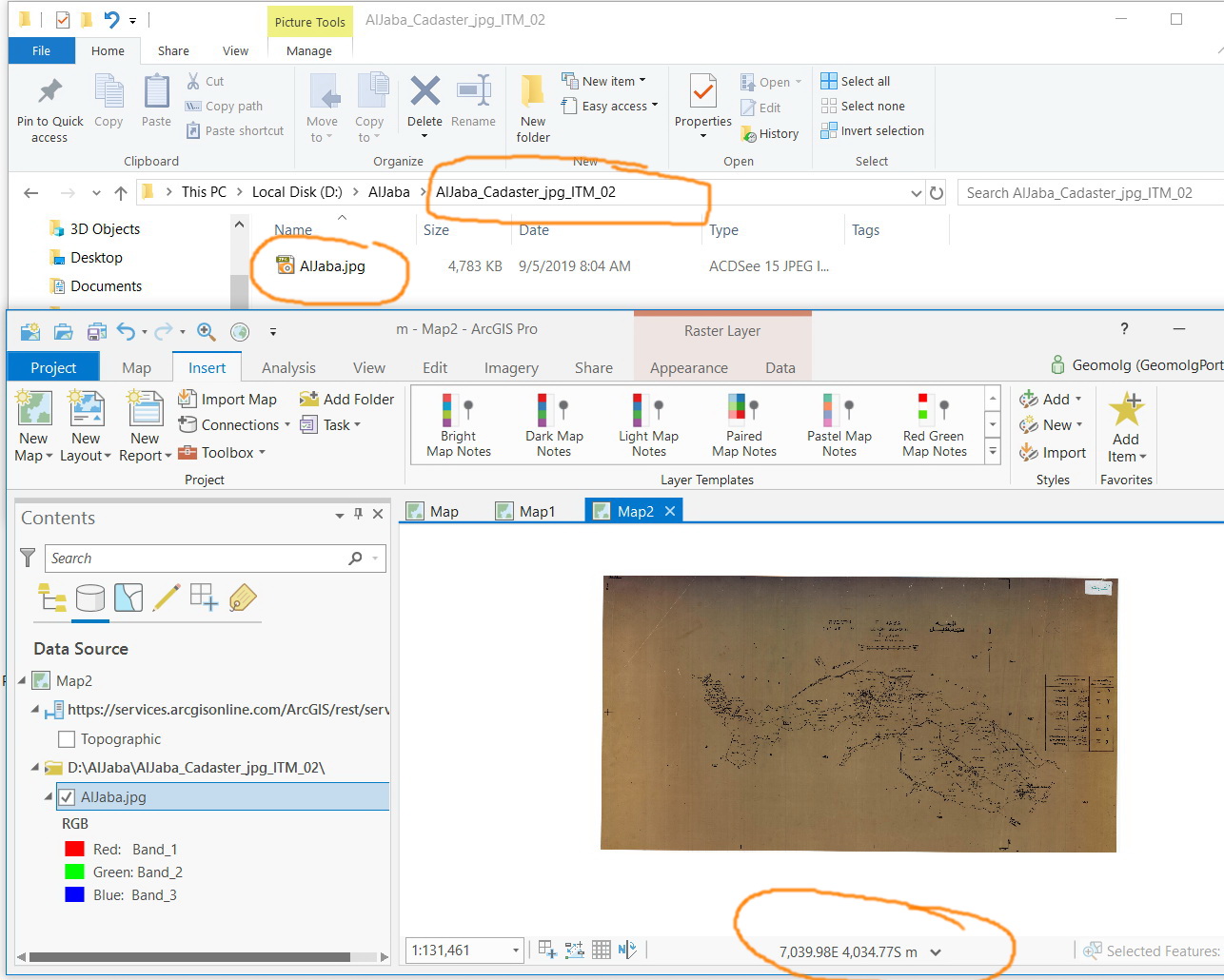Image resolution: width=1224 pixels, height=980 pixels.
Task: Switch Contents to List By Drawing Order
Action: point(51,598)
